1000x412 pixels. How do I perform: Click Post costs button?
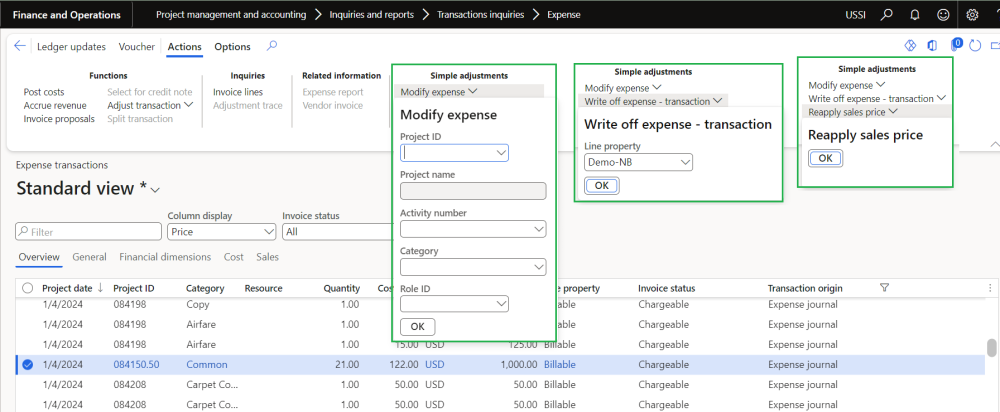[x=44, y=92]
